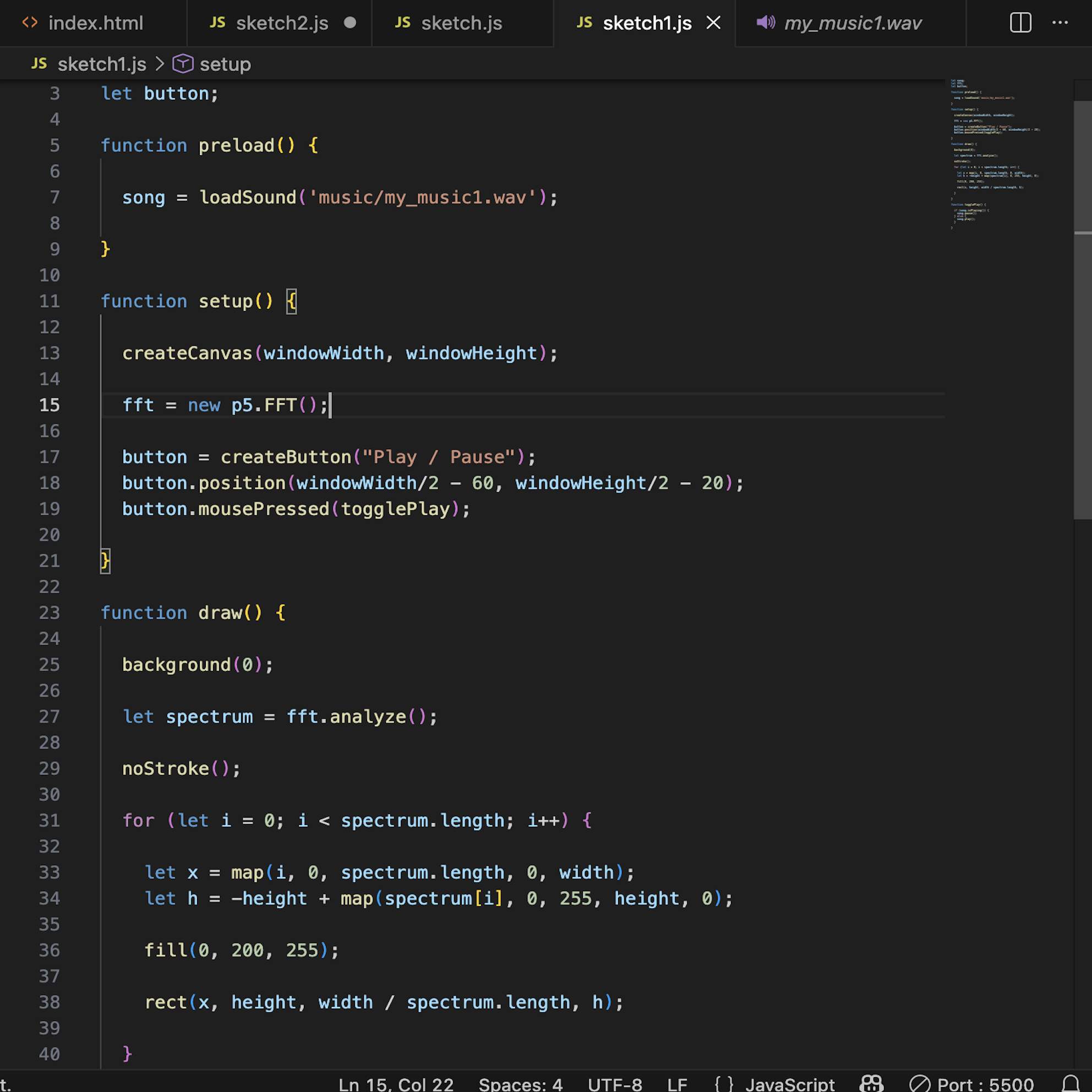This screenshot has height=1092, width=1092.
Task: Click the JS icon on sketch2.js tab
Action: click(217, 23)
